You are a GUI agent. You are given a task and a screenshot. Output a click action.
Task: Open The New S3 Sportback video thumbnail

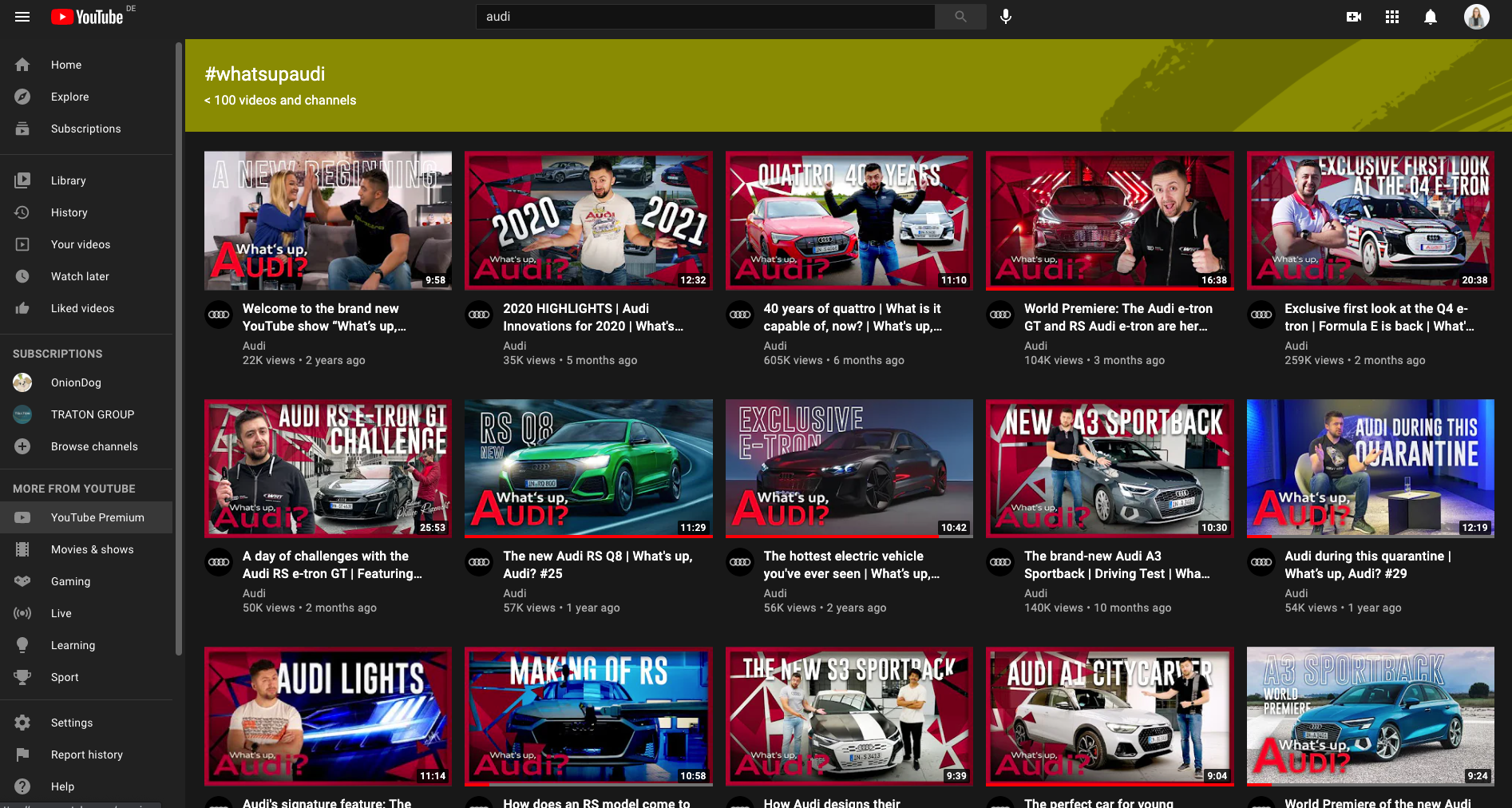pos(849,716)
